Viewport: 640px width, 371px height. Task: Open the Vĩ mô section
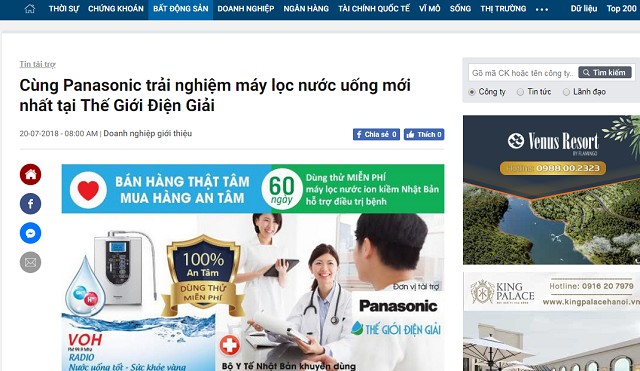point(429,9)
